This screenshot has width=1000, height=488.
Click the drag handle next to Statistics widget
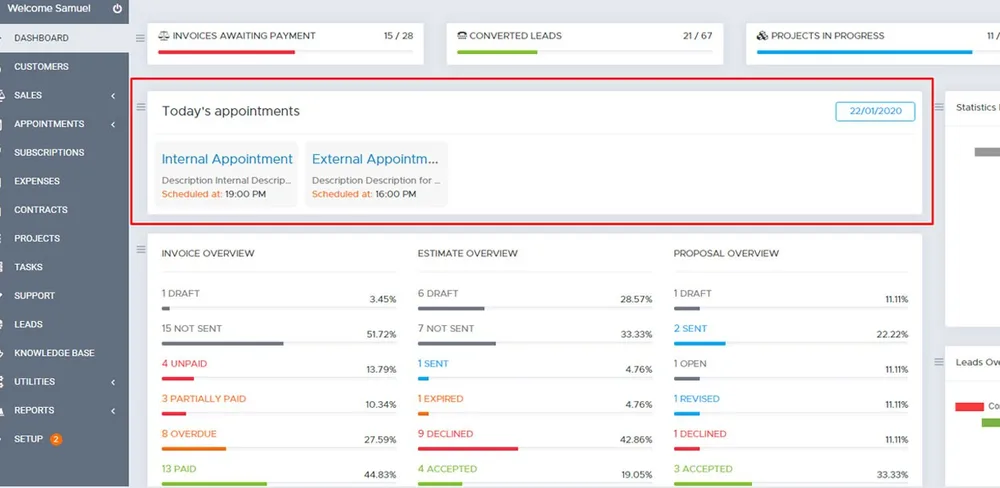coord(939,107)
